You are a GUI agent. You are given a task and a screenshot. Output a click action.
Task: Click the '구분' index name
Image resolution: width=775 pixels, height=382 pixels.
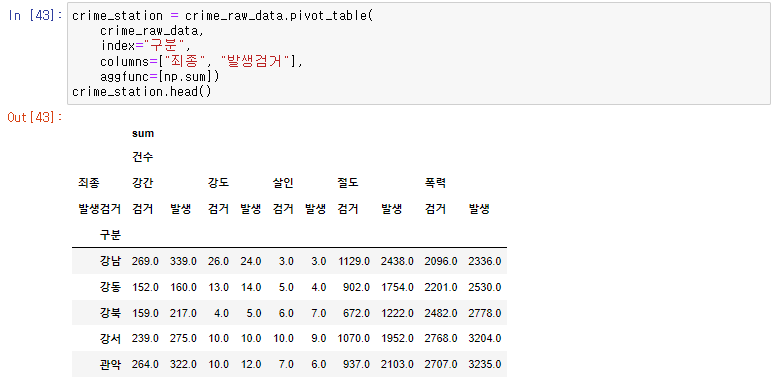click(x=110, y=235)
